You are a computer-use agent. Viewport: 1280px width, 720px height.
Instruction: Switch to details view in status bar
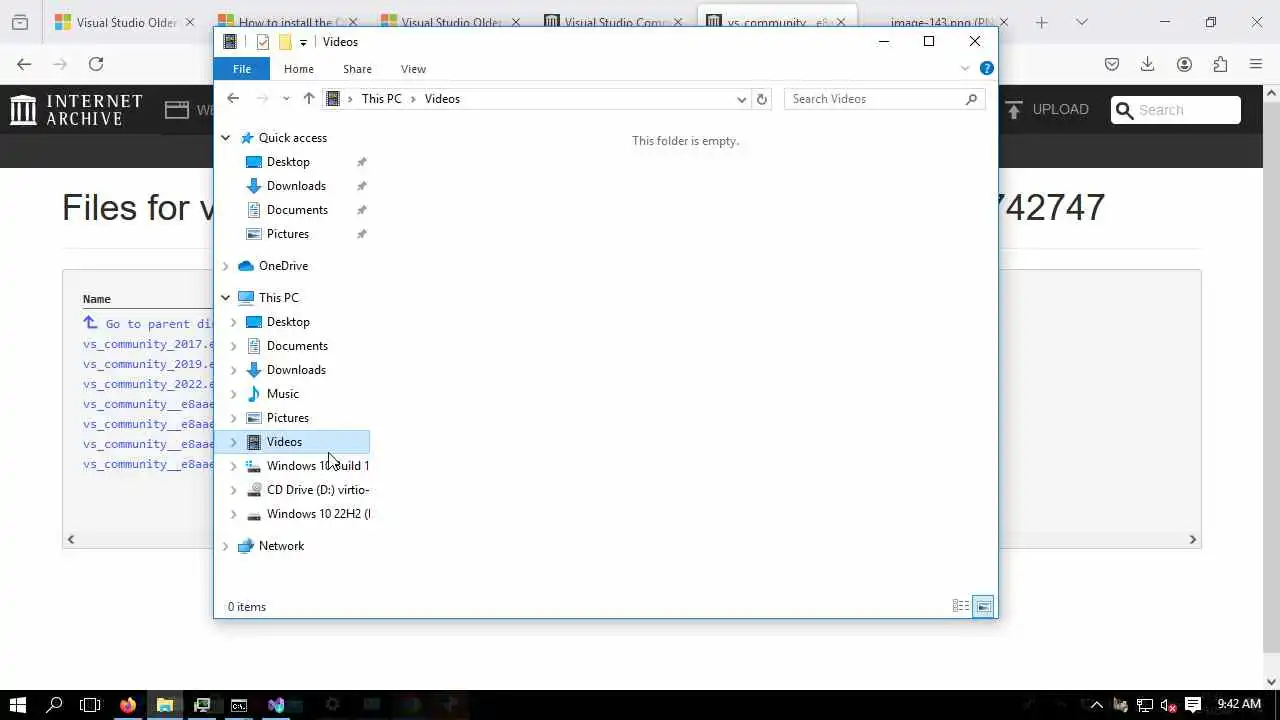pos(961,606)
